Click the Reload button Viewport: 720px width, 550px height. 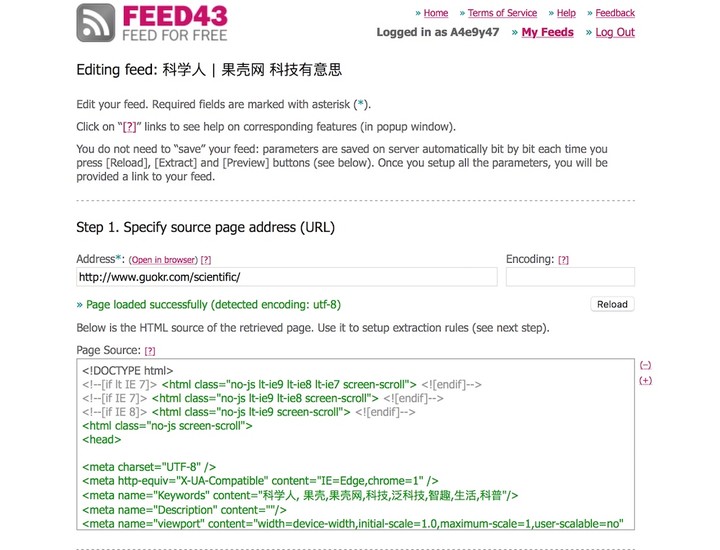(x=612, y=304)
